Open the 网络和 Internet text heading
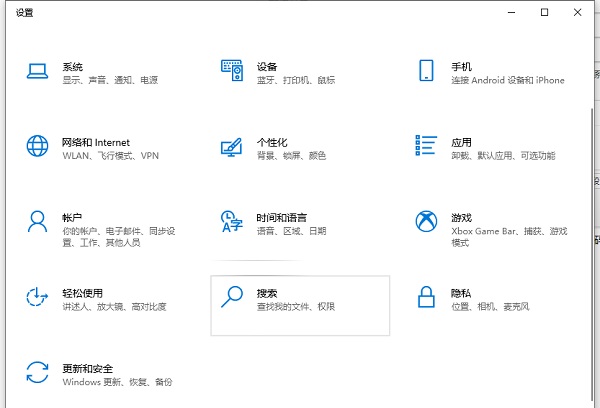The image size is (600, 408). click(x=96, y=142)
